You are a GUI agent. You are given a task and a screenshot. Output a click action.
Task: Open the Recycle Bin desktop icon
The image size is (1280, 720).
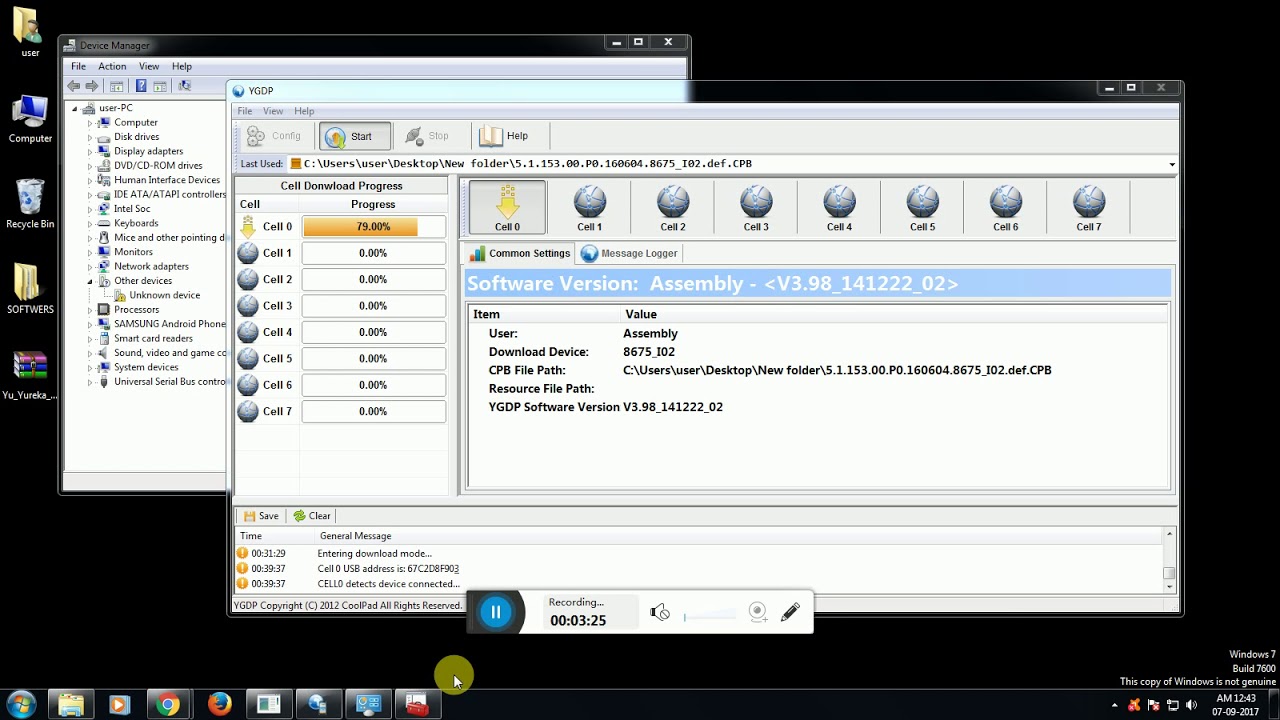(30, 203)
